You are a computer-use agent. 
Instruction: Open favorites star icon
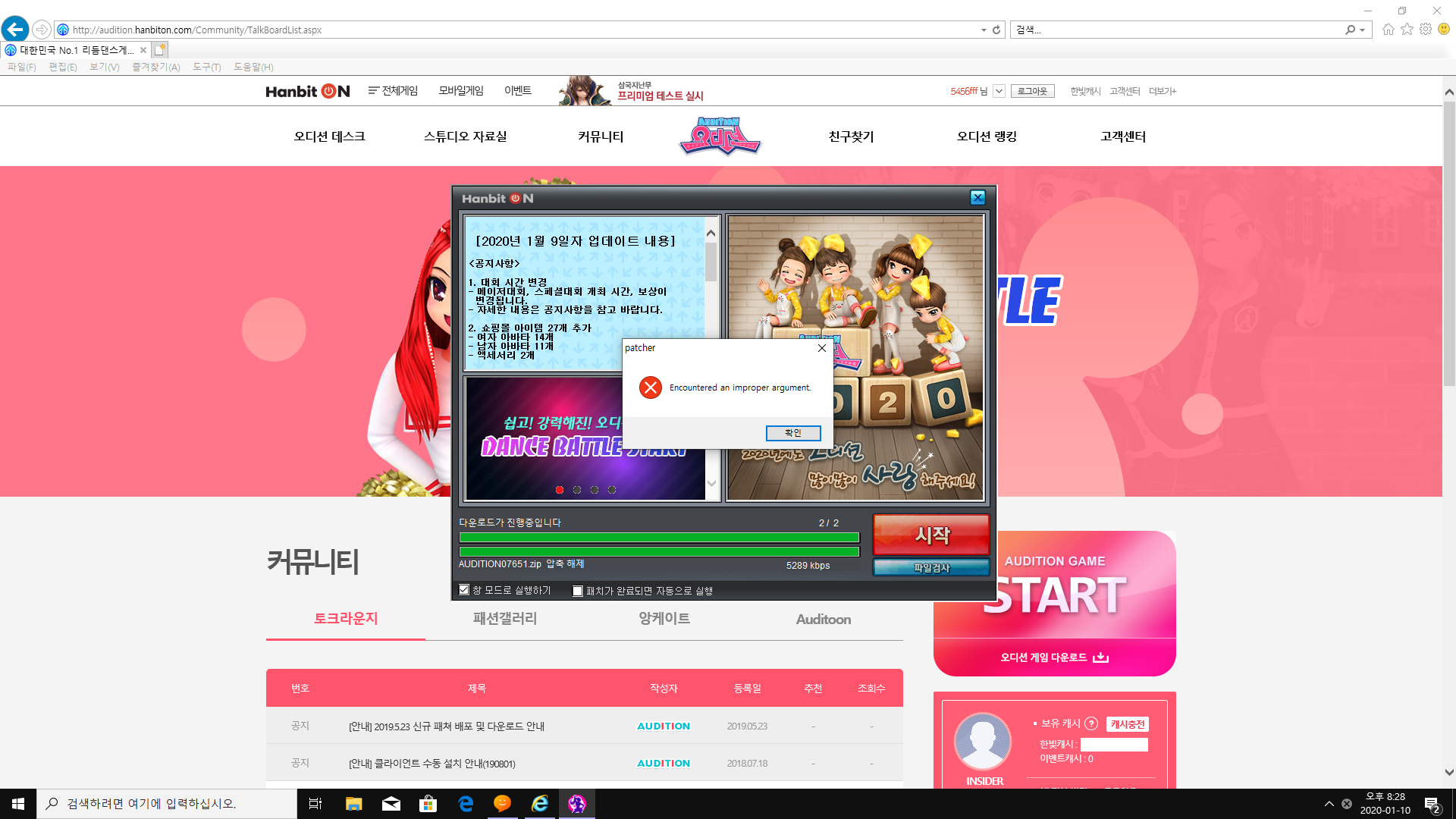[1407, 29]
